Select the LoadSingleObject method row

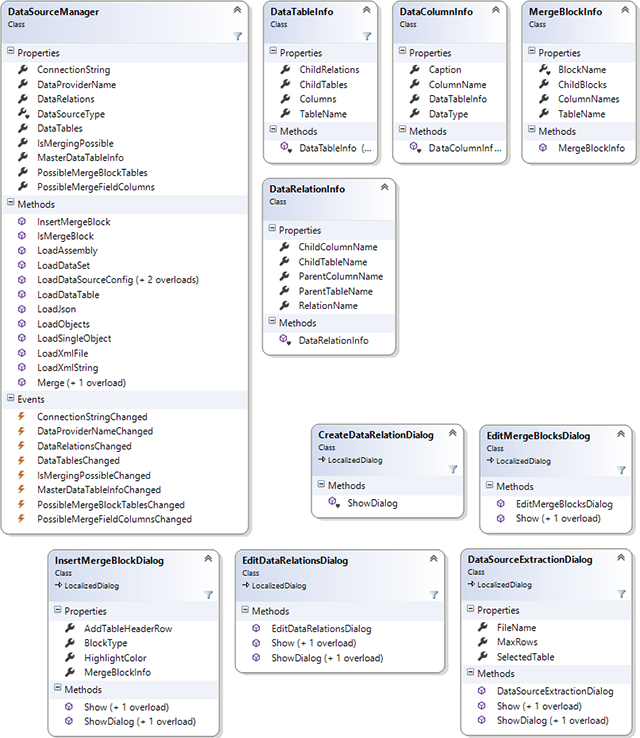tap(74, 338)
